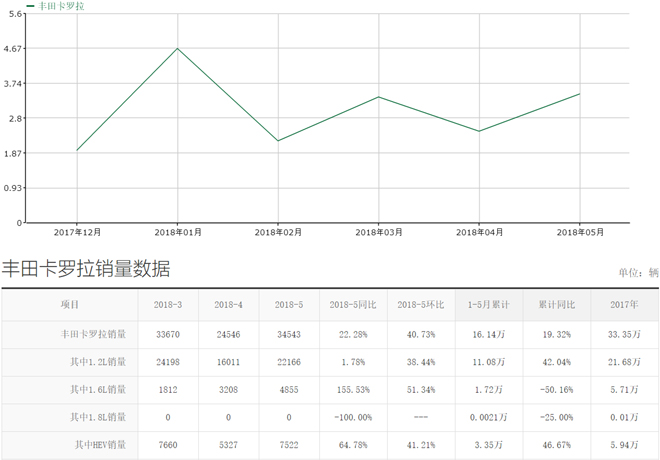This screenshot has height=460, width=660.
Task: Click the 其中1.2L销量 row label
Action: click(98, 362)
